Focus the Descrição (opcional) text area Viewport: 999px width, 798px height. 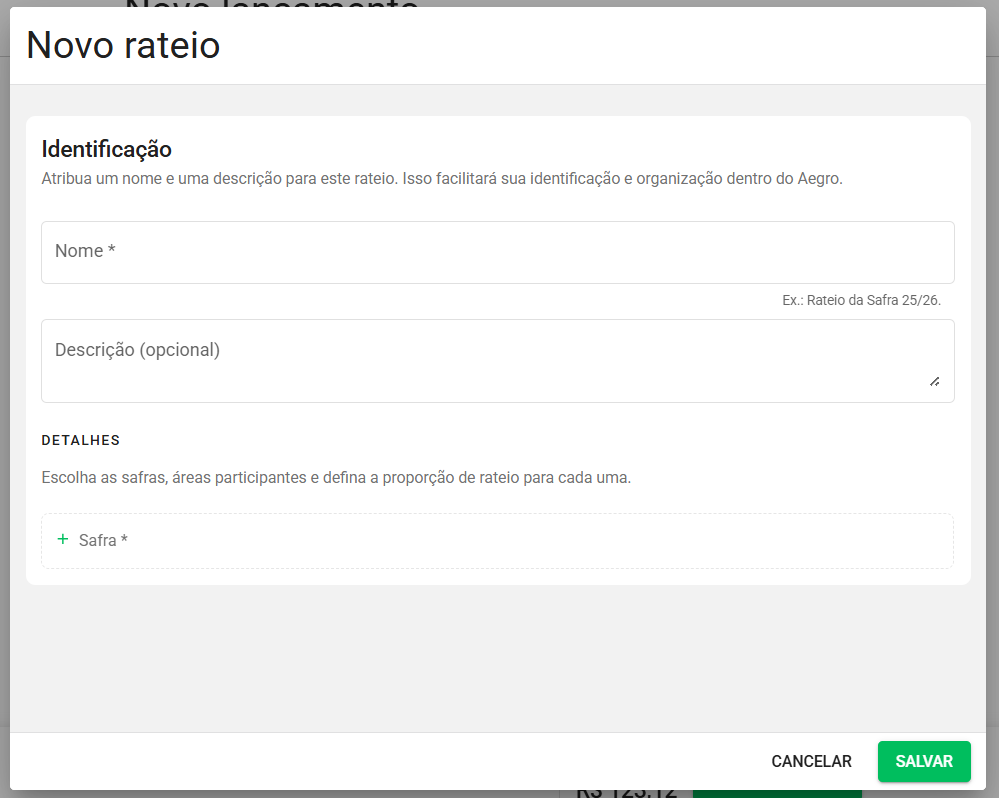pos(498,360)
